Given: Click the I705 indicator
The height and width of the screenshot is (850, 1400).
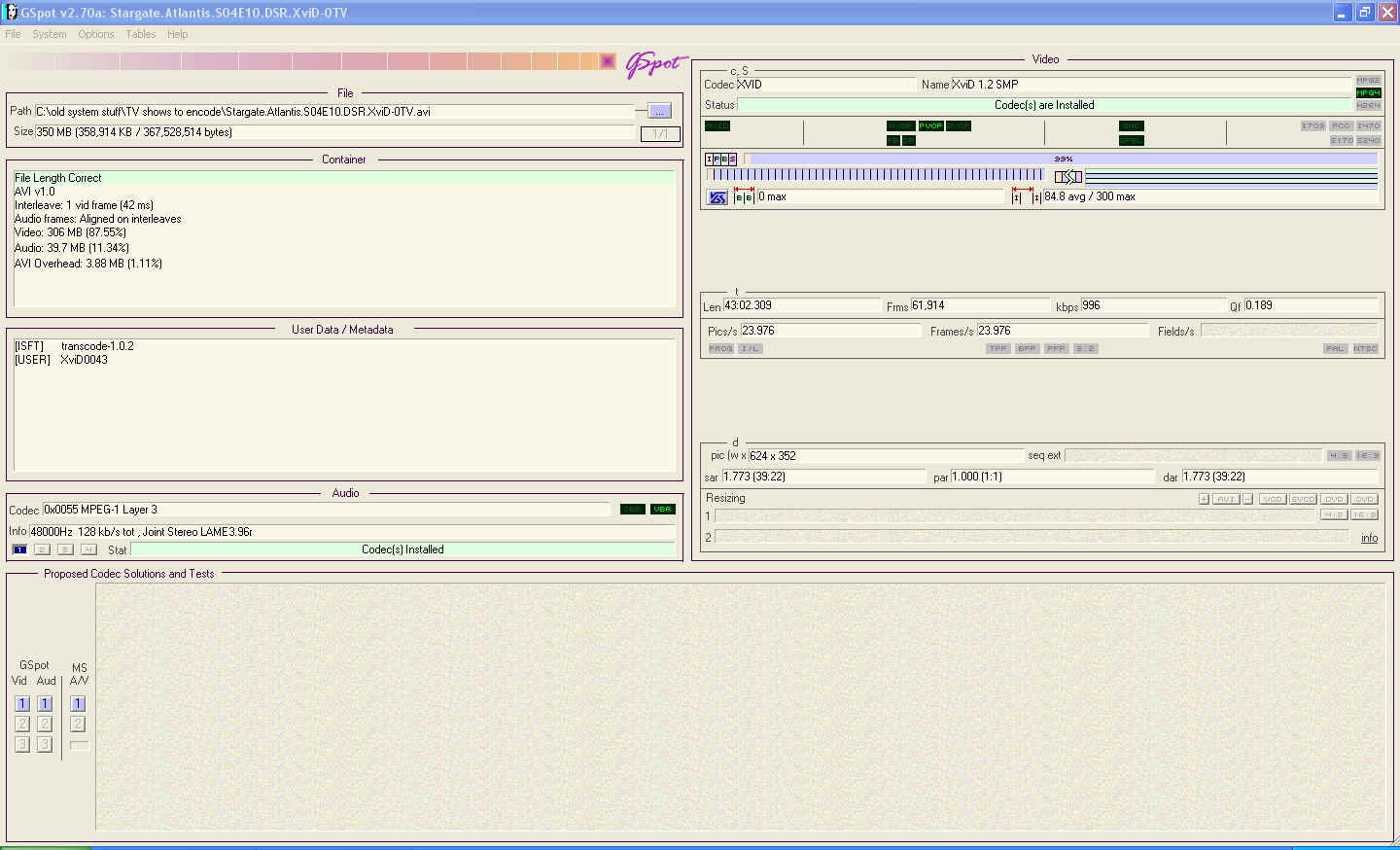Looking at the screenshot, I should tap(1312, 125).
